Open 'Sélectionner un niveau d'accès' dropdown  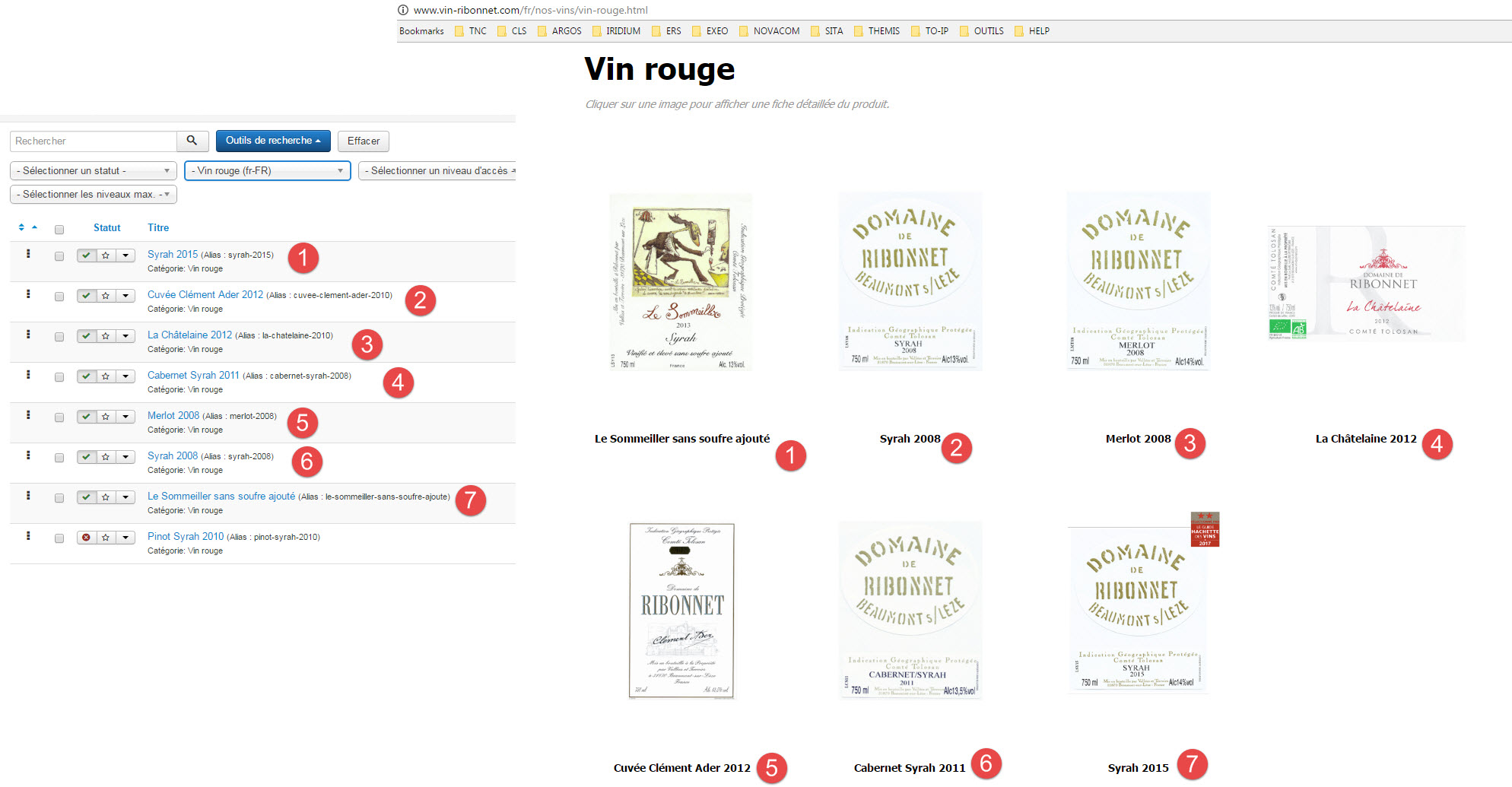pos(437,171)
